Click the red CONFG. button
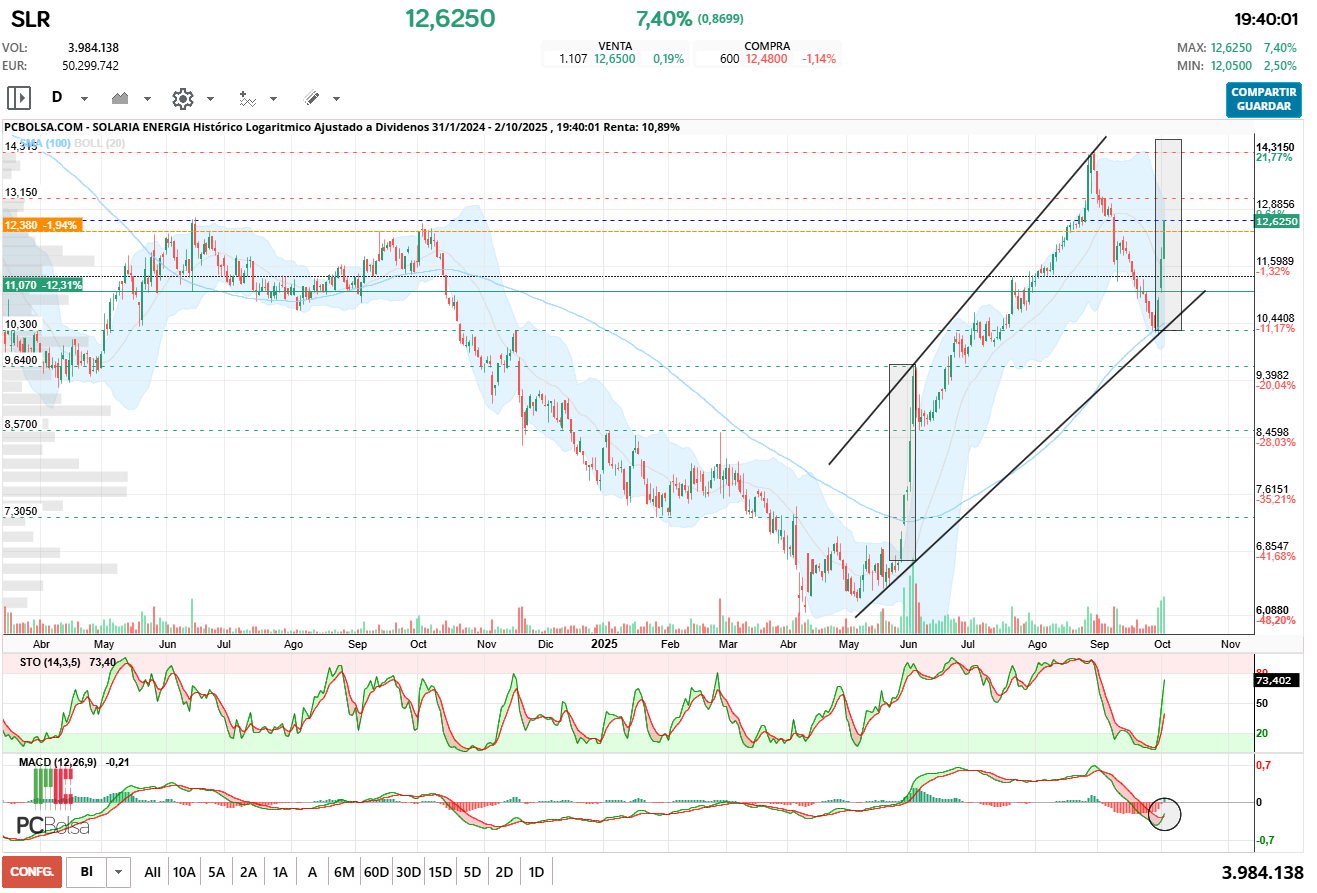This screenshot has height=893, width=1317. 32,872
